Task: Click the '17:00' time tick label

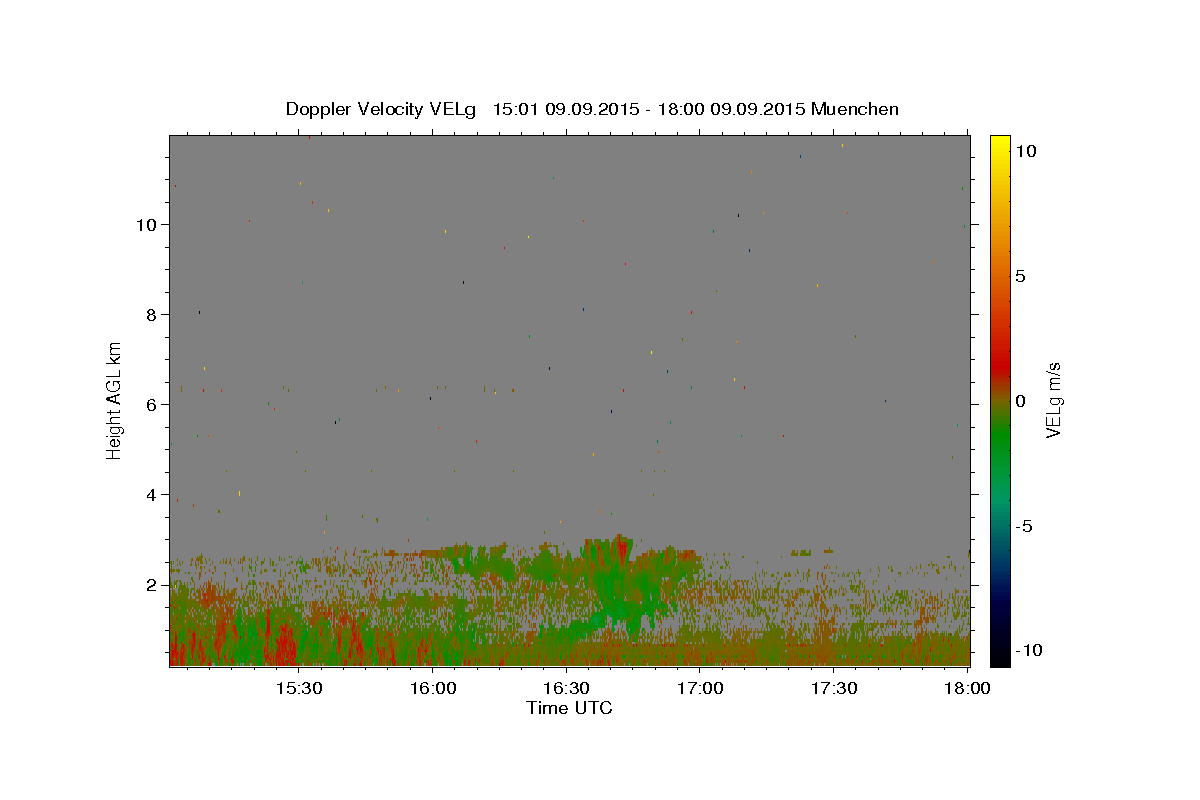Action: click(x=701, y=688)
